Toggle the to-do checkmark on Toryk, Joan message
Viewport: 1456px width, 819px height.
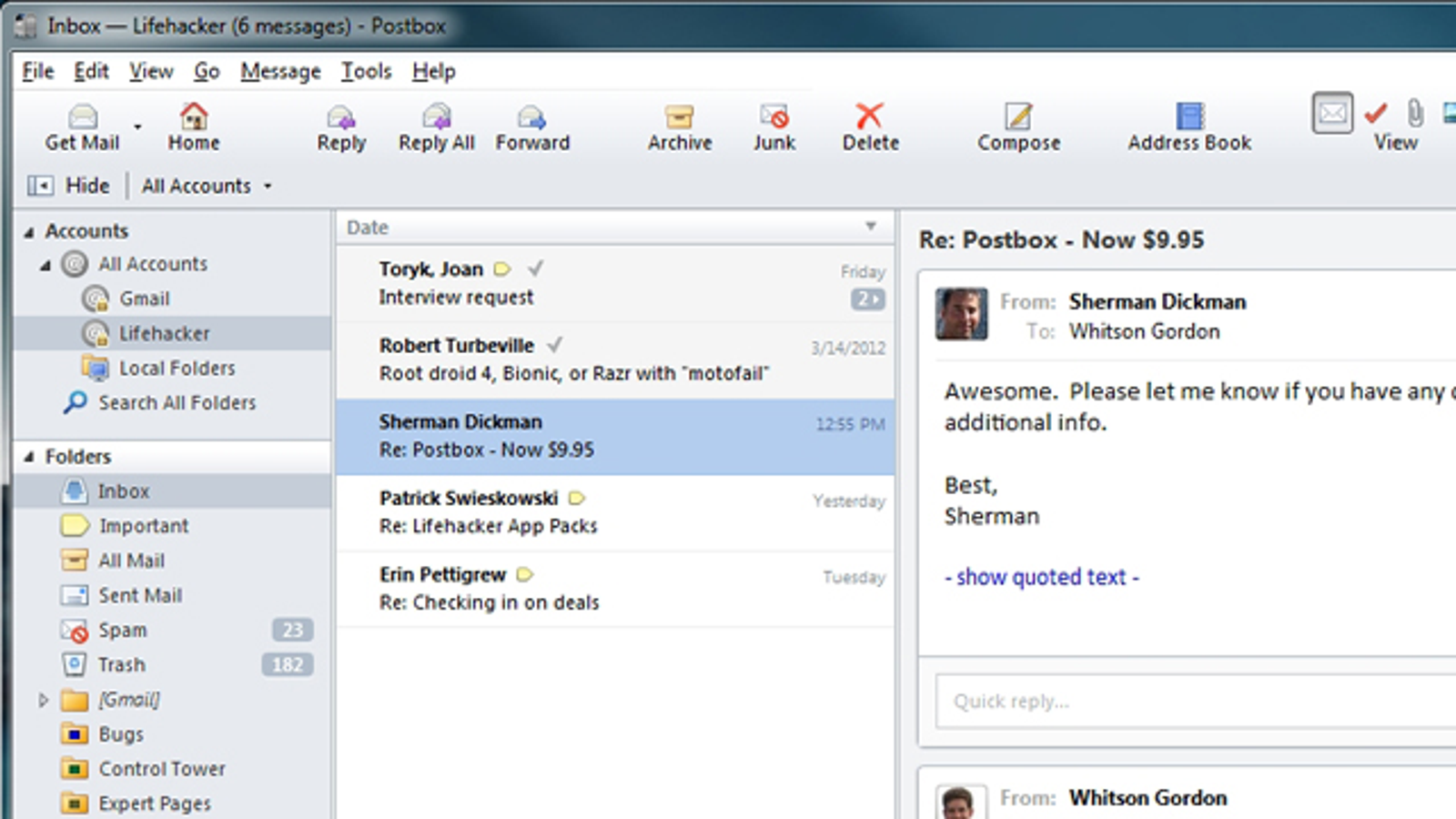pyautogui.click(x=536, y=268)
